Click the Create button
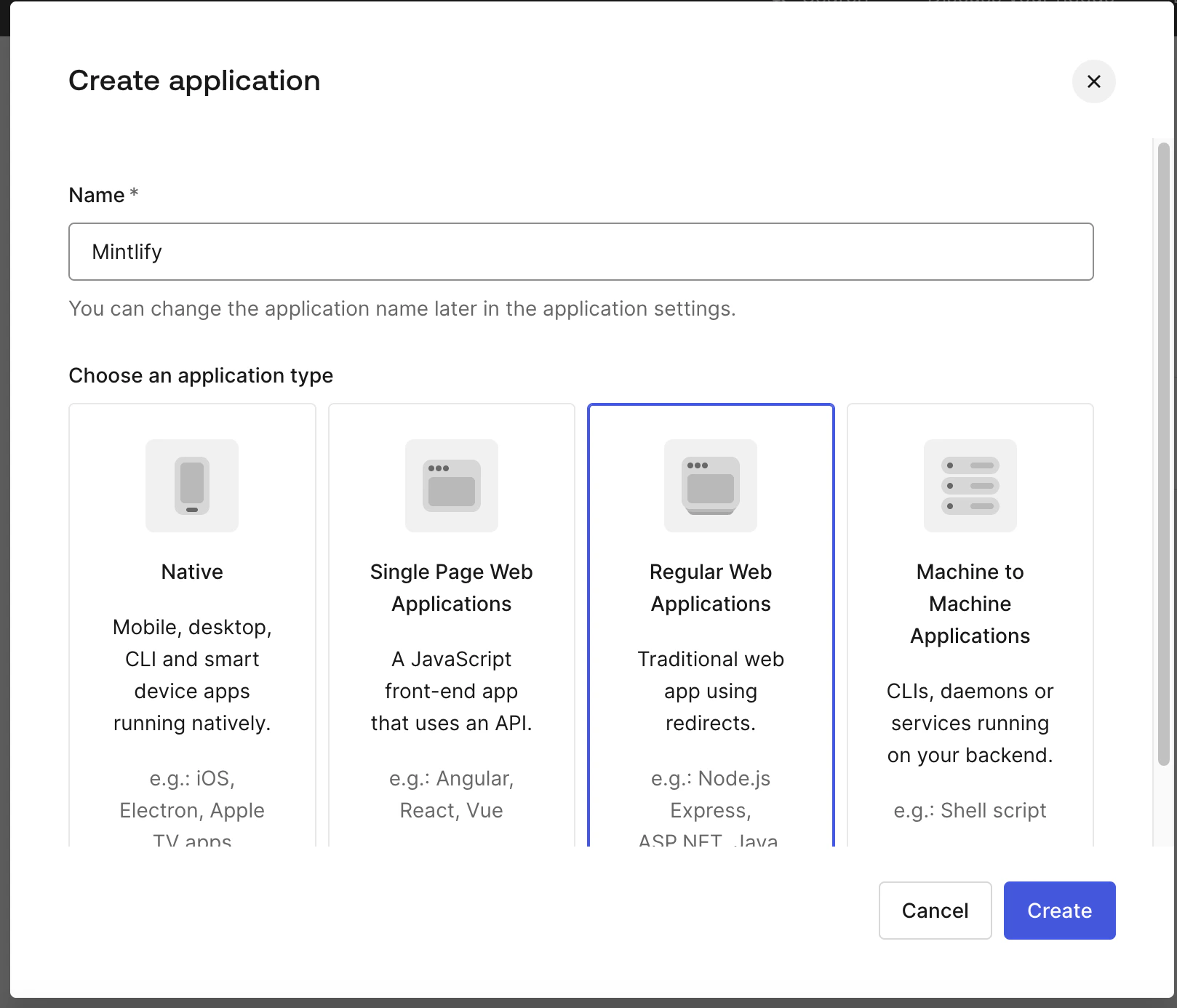 coord(1059,910)
